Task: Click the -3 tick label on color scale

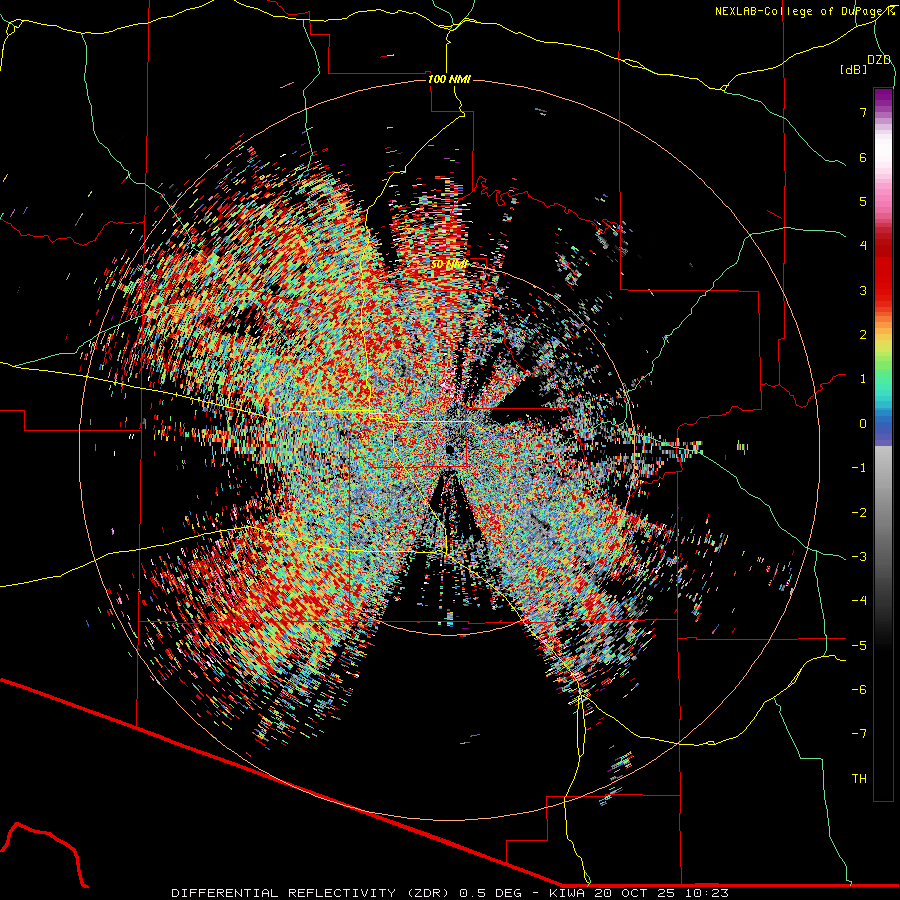Action: click(859, 557)
